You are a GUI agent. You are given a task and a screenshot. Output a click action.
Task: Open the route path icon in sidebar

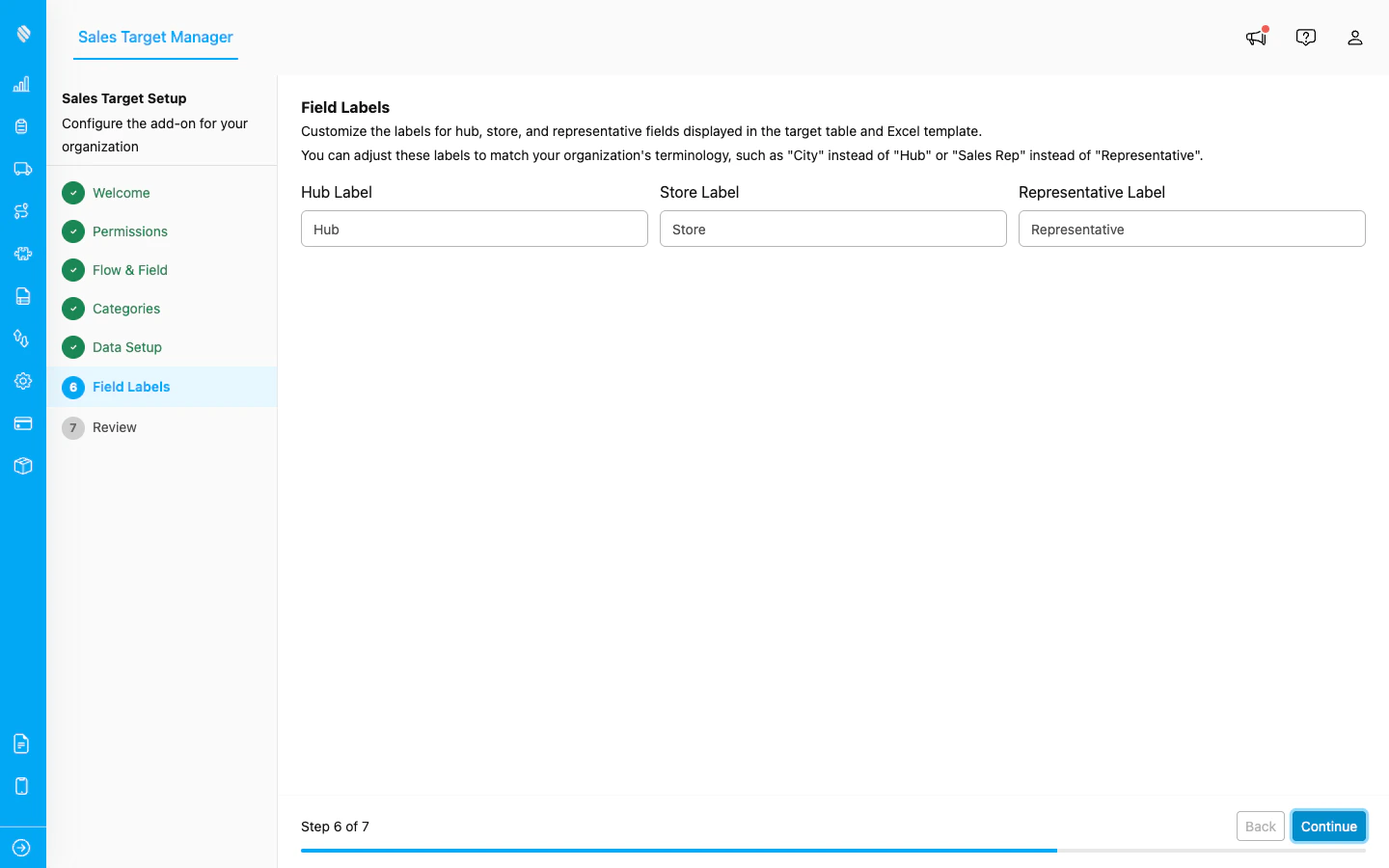coord(22,211)
